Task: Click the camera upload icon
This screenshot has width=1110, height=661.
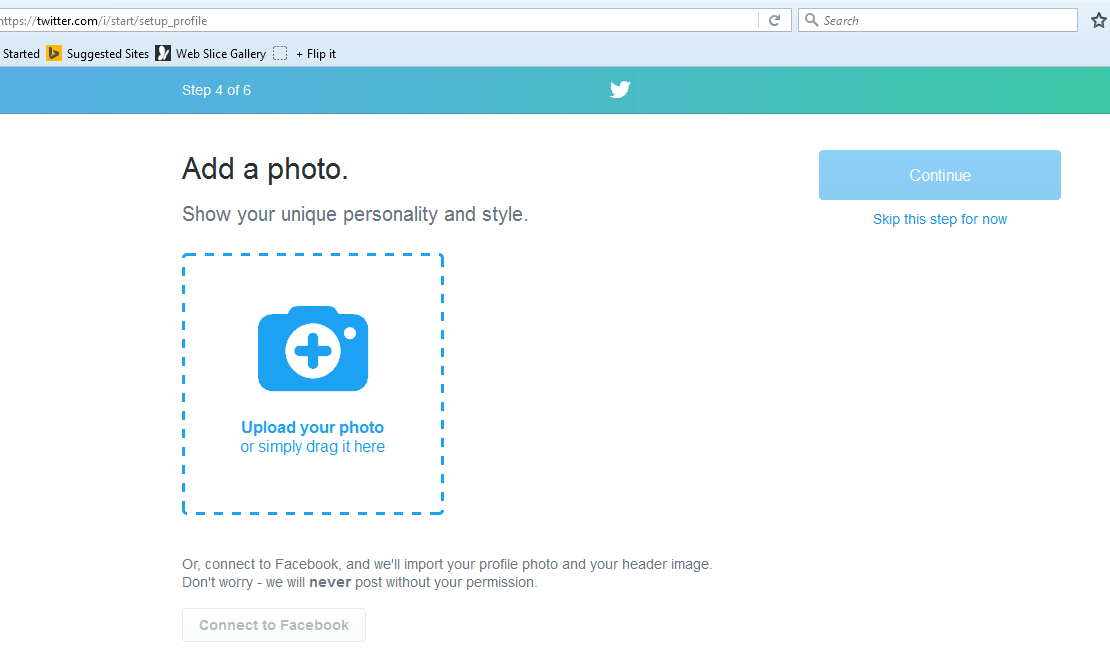Action: coord(313,348)
